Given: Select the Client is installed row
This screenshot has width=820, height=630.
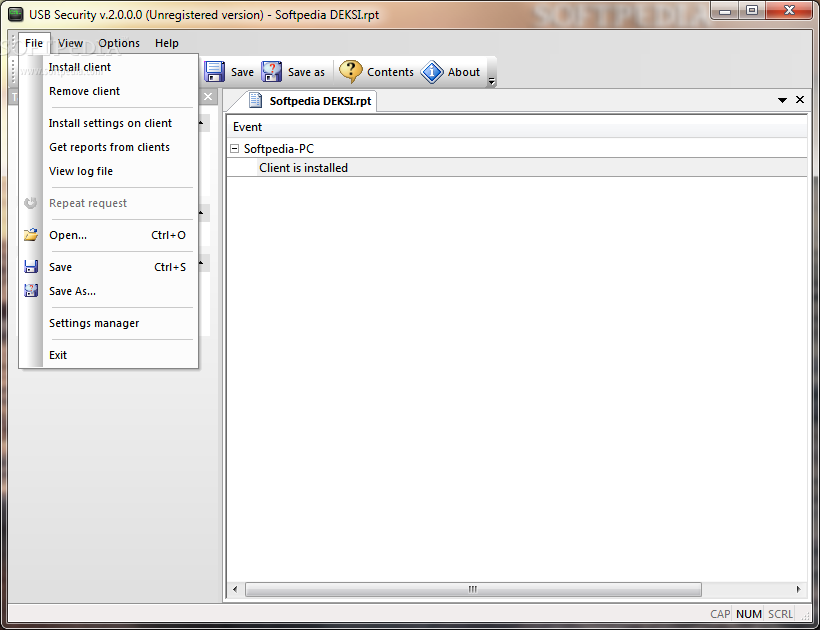Looking at the screenshot, I should tap(517, 167).
